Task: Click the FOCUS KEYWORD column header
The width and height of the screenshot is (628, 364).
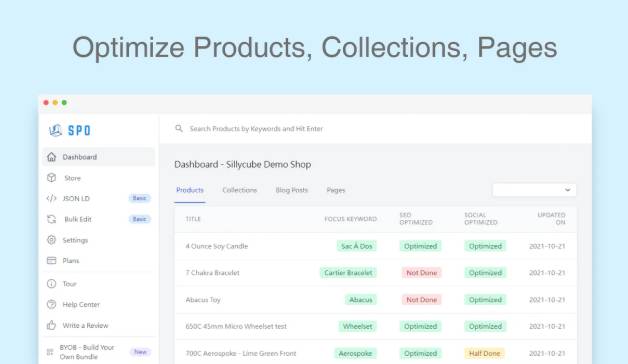Action: pos(350,219)
